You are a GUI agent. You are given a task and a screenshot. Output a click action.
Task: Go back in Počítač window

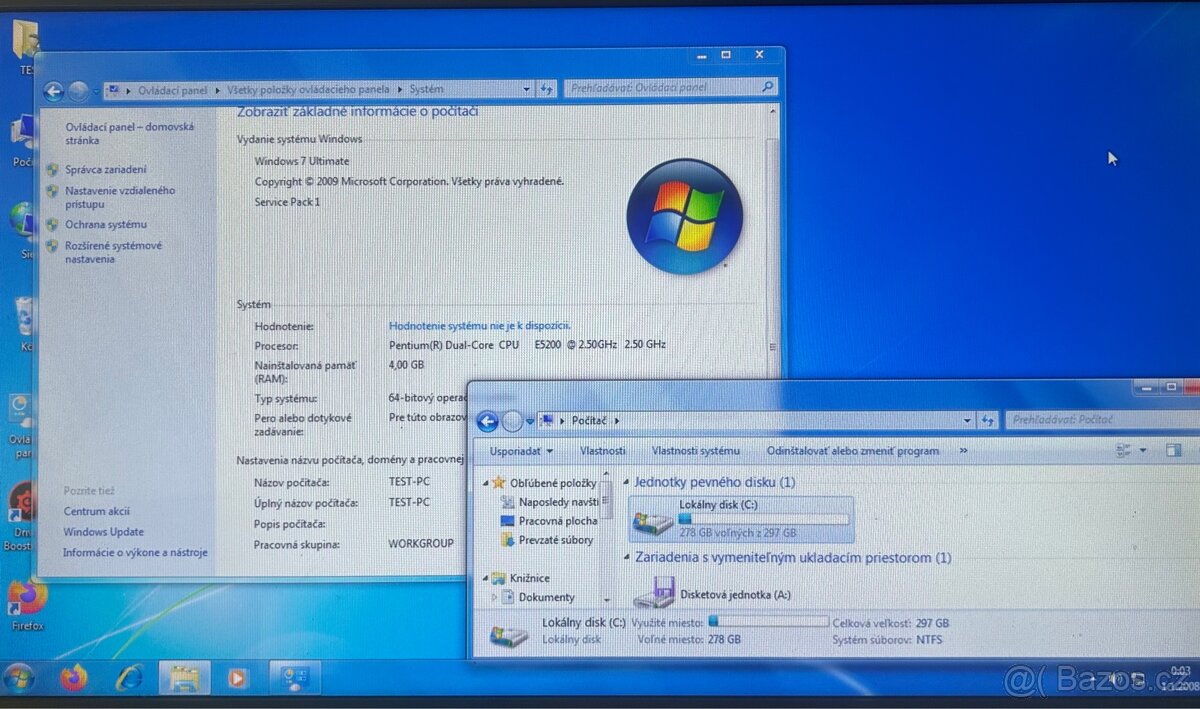tap(487, 422)
